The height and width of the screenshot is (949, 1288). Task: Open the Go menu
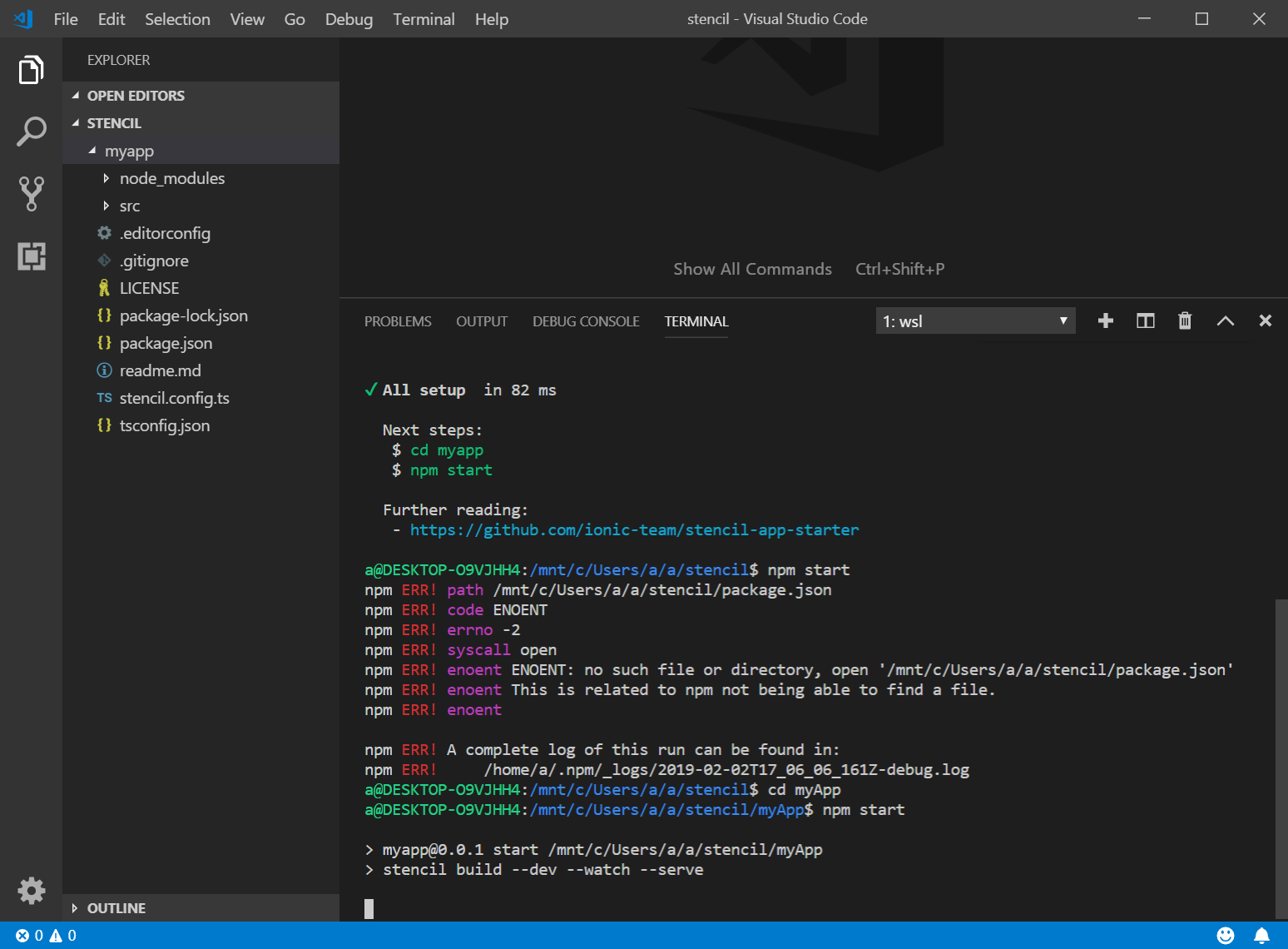point(295,19)
